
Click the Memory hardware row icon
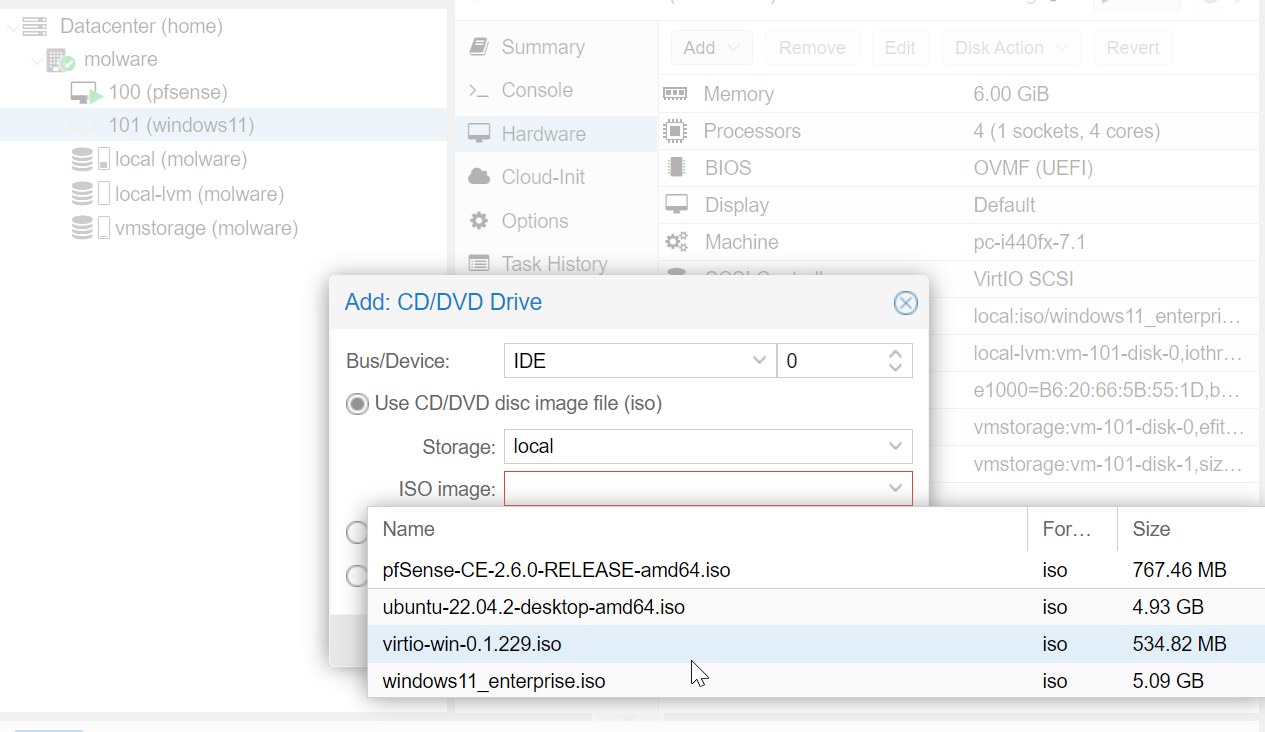(676, 94)
